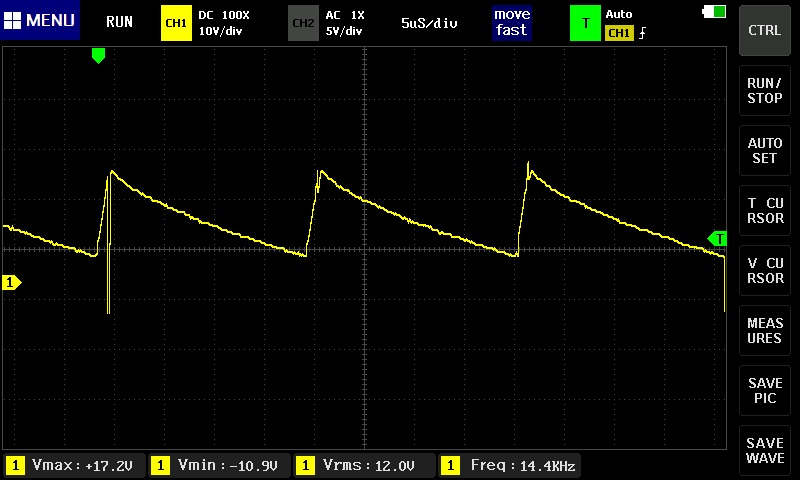Viewport: 800px width, 480px height.
Task: Click SAVE PIC to capture the screen
Action: 765,390
